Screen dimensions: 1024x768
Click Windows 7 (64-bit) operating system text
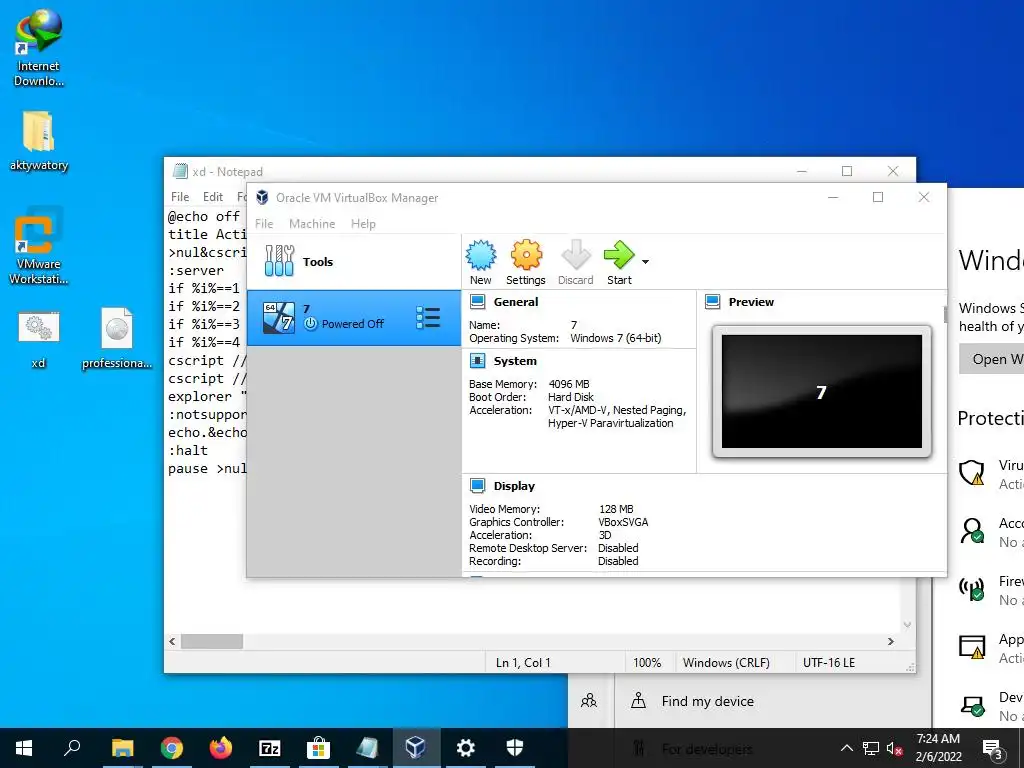click(616, 338)
